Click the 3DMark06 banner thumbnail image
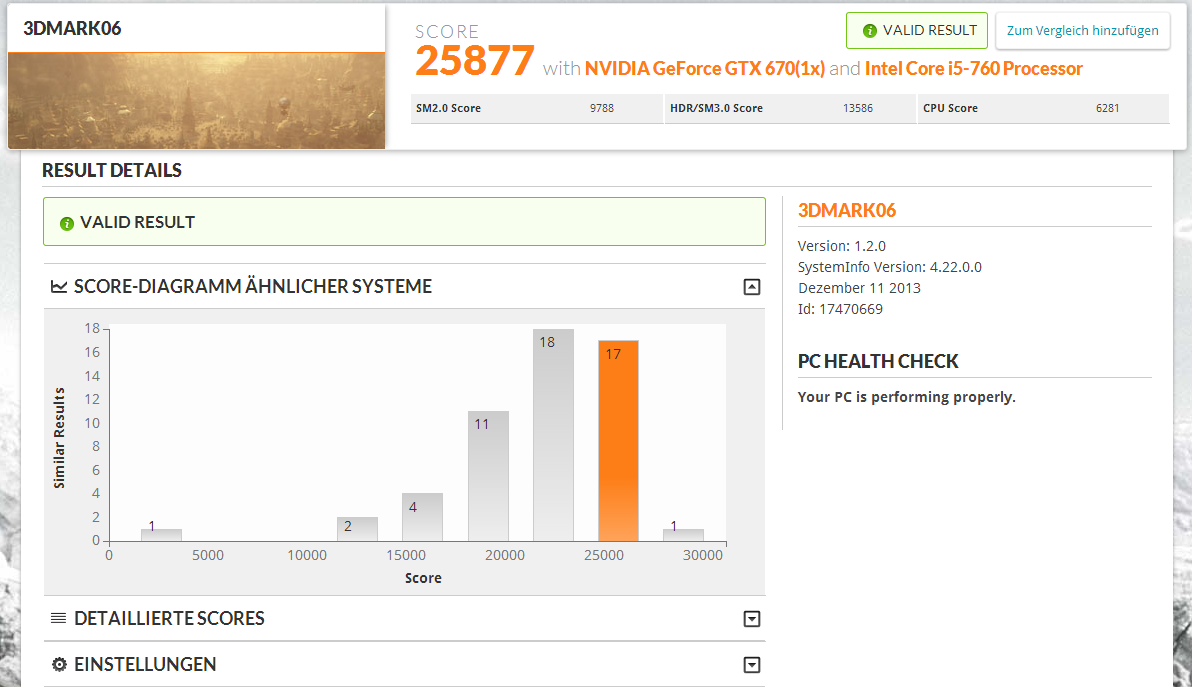 (x=196, y=100)
